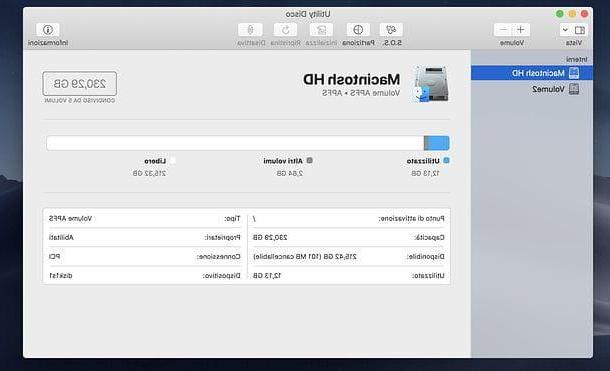This screenshot has width=610, height=371.
Task: Click the Disattiva unmount icon
Action: pos(250,30)
